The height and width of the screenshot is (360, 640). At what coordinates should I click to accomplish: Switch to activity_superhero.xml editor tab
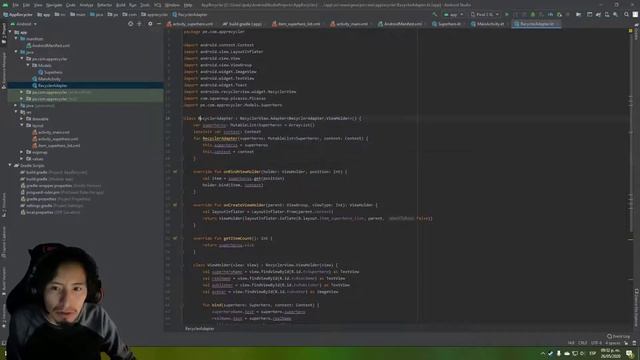190,24
